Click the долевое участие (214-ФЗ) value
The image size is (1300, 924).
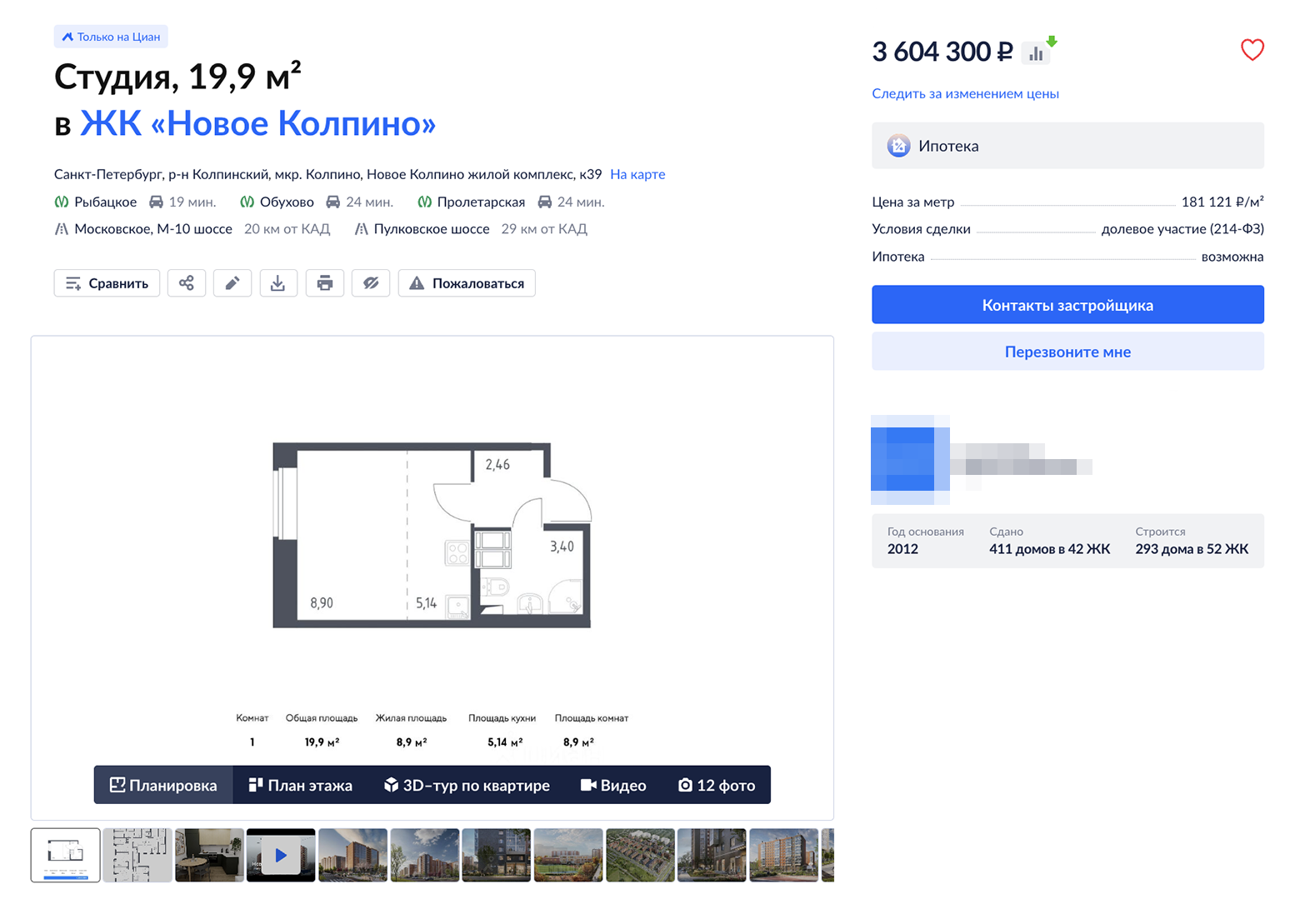[x=1182, y=228]
